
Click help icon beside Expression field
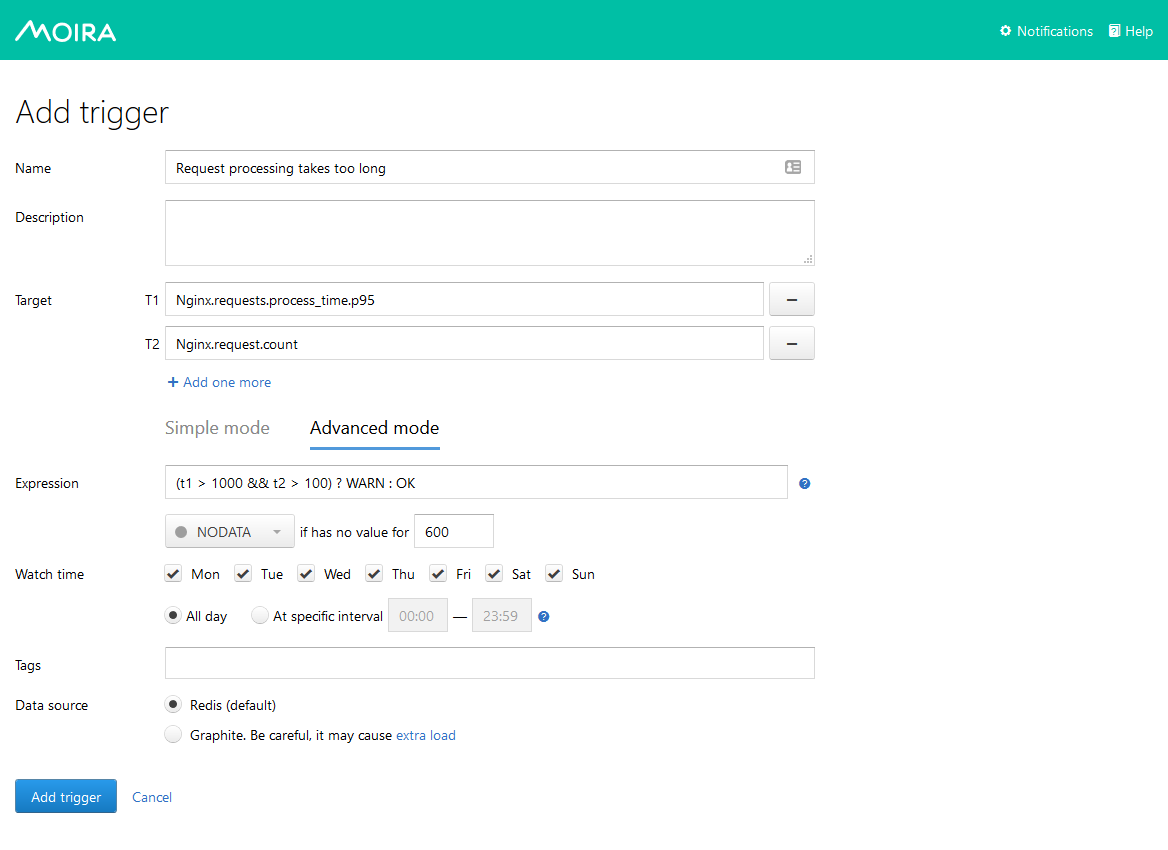pyautogui.click(x=805, y=483)
